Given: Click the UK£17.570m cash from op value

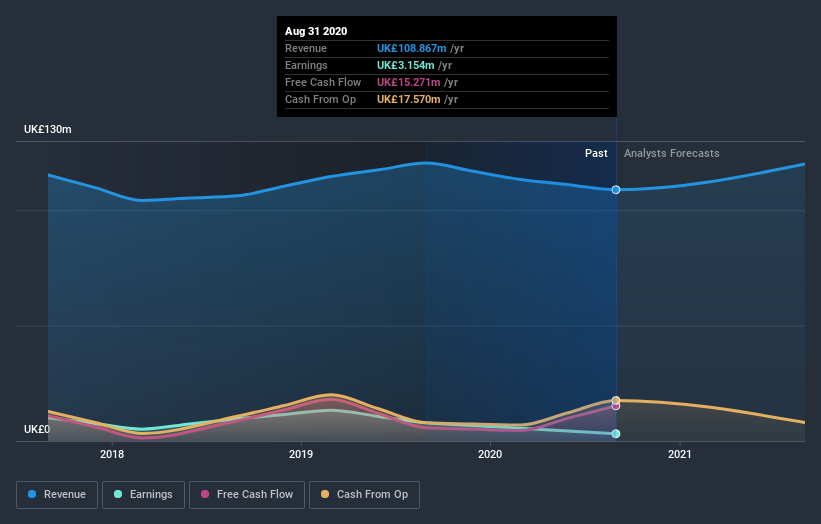Looking at the screenshot, I should click(408, 99).
